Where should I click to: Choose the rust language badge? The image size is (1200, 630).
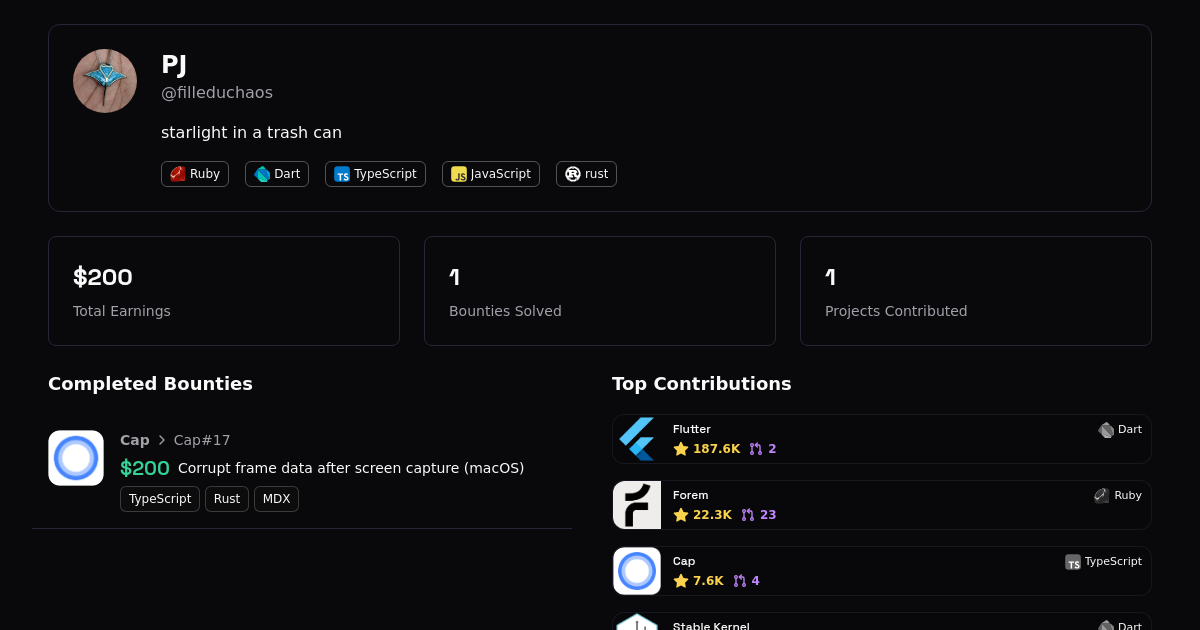click(x=586, y=174)
